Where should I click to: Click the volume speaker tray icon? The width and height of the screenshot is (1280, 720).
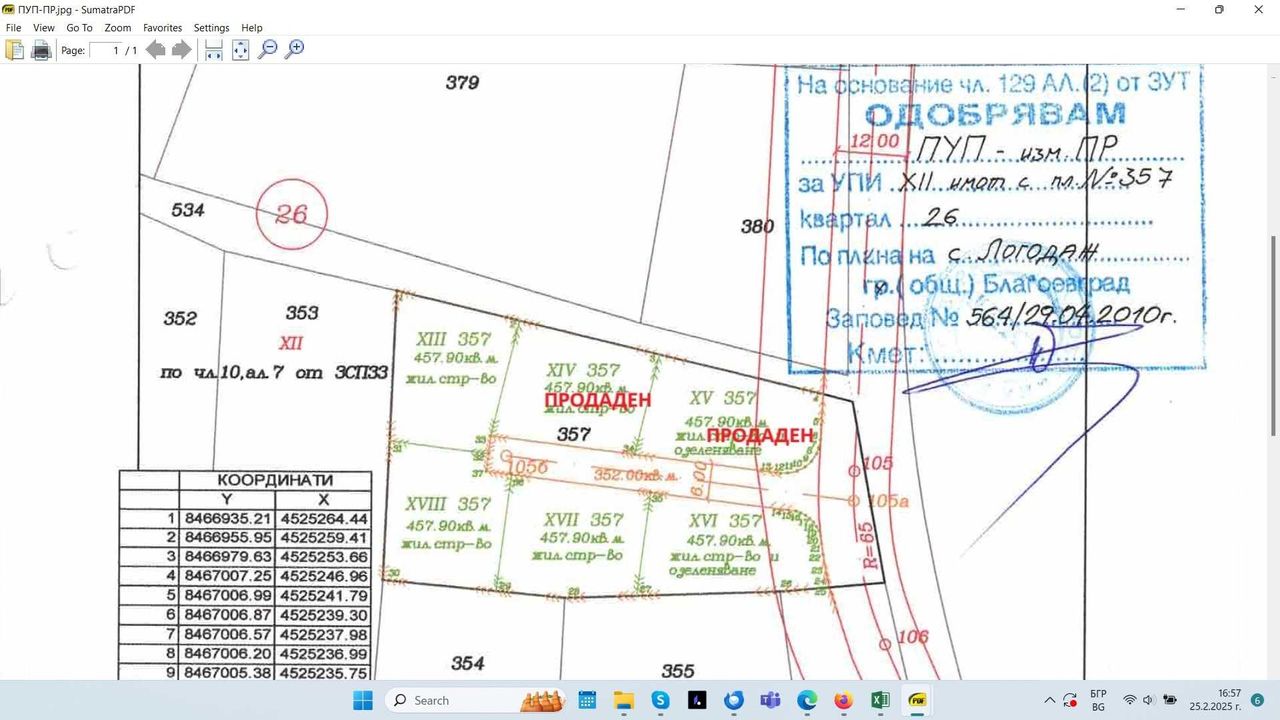[x=1148, y=700]
